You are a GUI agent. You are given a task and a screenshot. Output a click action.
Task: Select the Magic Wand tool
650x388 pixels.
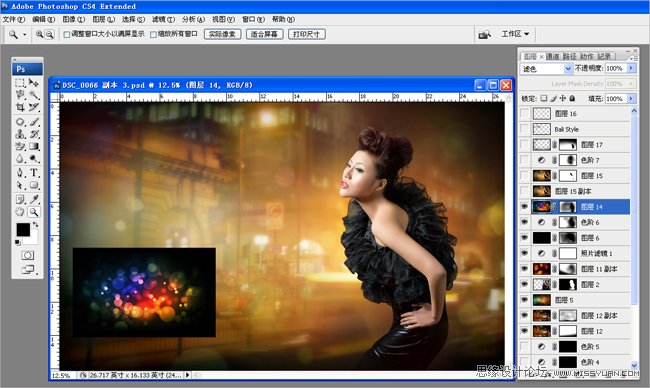point(34,95)
